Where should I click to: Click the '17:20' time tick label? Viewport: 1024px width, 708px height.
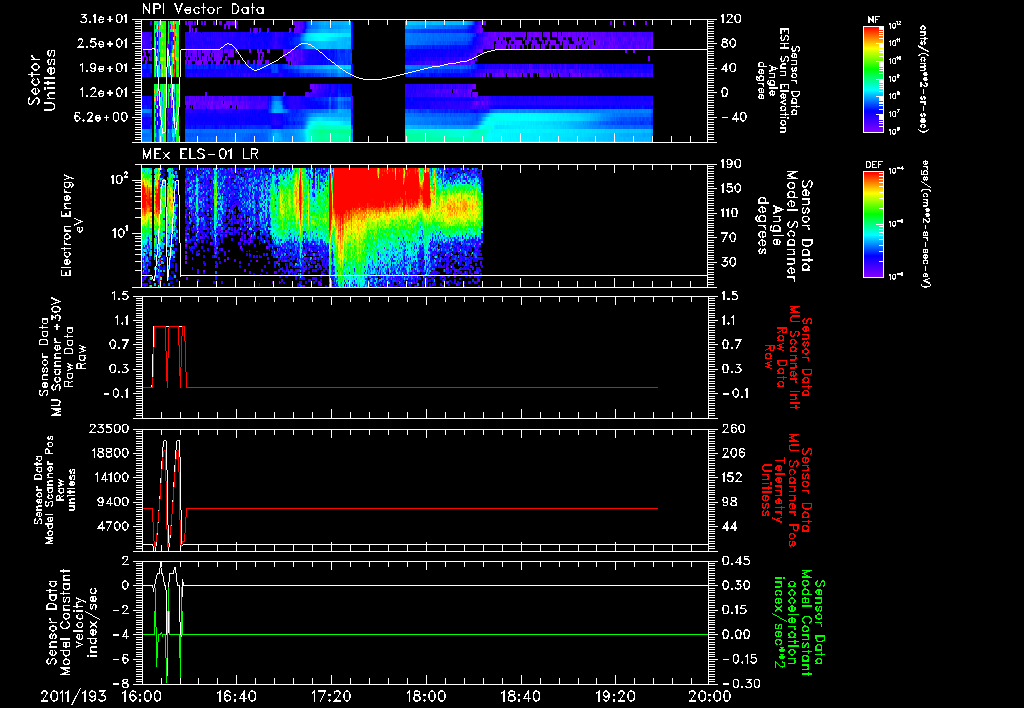point(331,696)
